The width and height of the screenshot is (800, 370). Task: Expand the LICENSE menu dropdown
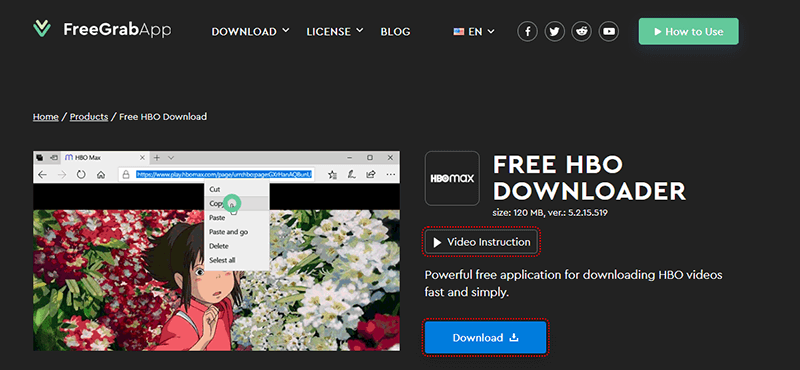click(x=335, y=32)
